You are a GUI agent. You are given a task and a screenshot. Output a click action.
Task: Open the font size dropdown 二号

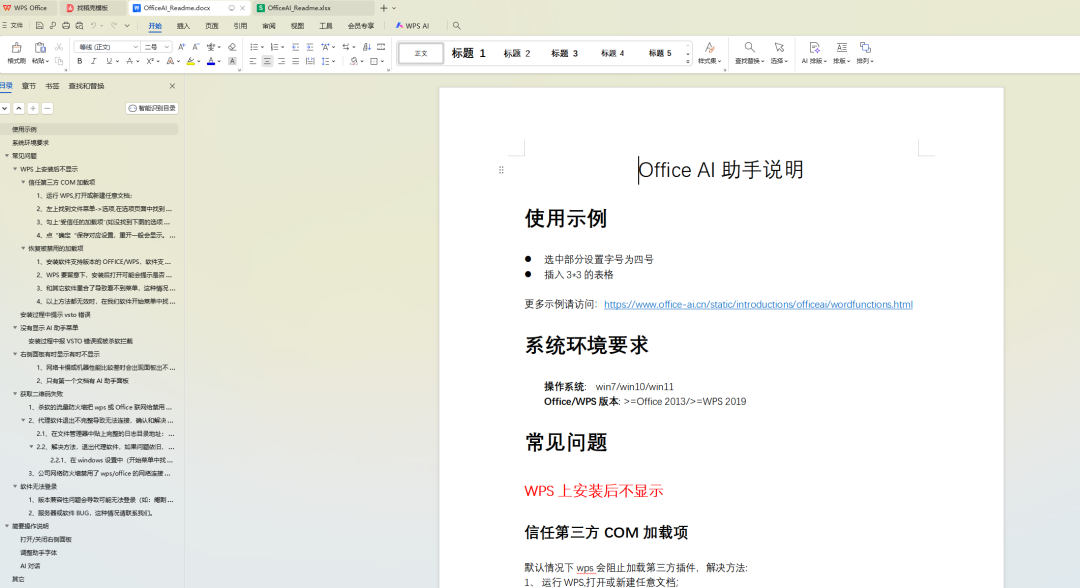click(167, 47)
